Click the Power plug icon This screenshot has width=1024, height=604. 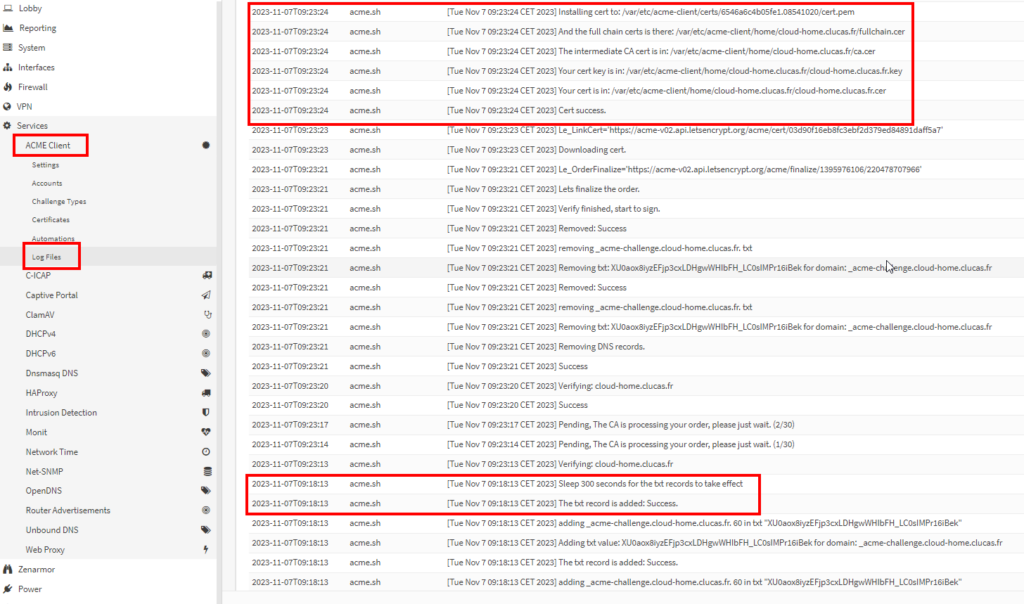[9, 589]
